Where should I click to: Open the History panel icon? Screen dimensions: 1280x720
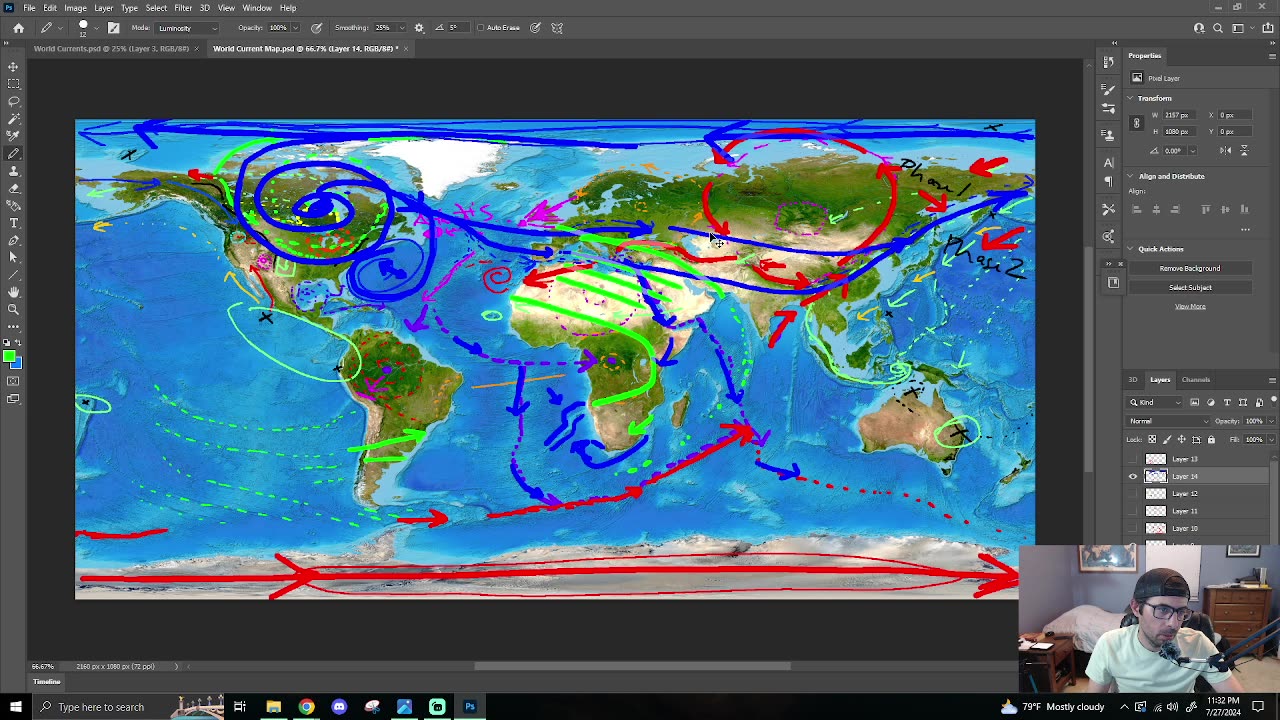coord(1108,62)
